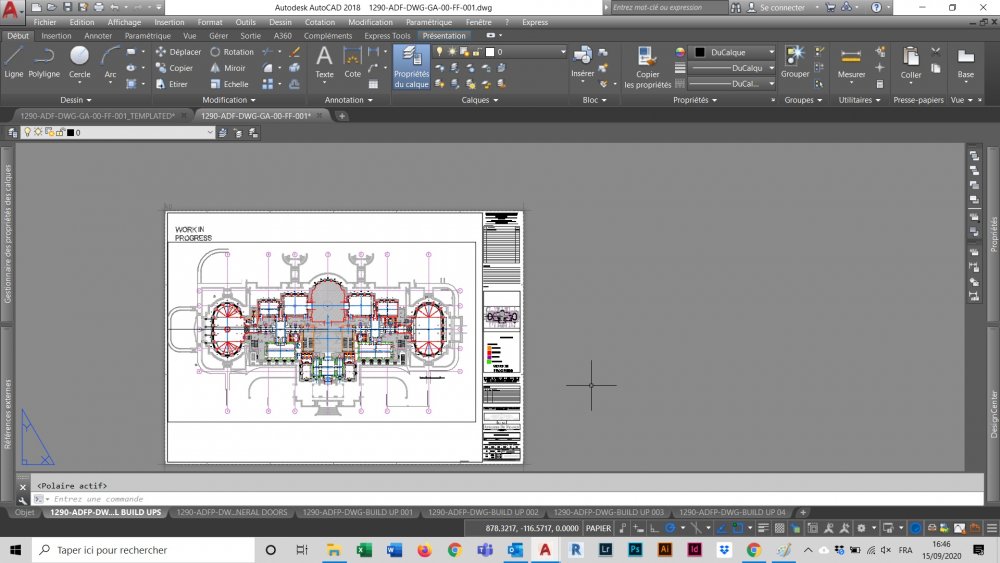Click the Insérer block icon
Screen dimensions: 1000x563
[582, 62]
